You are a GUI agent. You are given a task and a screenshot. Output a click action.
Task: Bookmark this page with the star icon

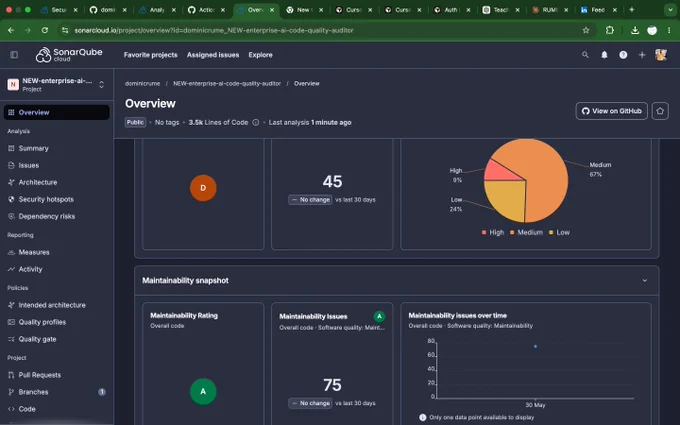586,30
